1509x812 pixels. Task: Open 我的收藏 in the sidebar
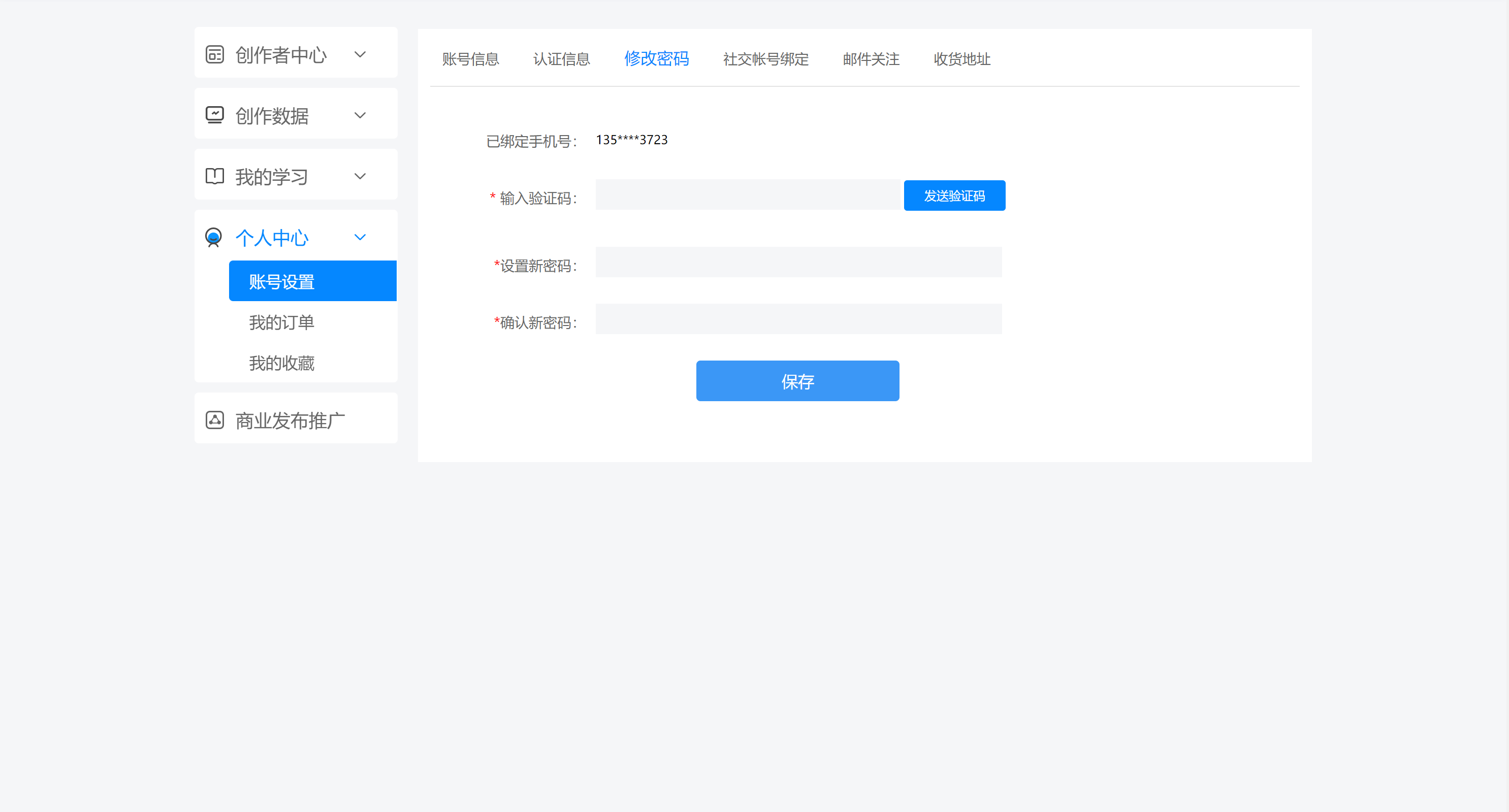pos(281,363)
